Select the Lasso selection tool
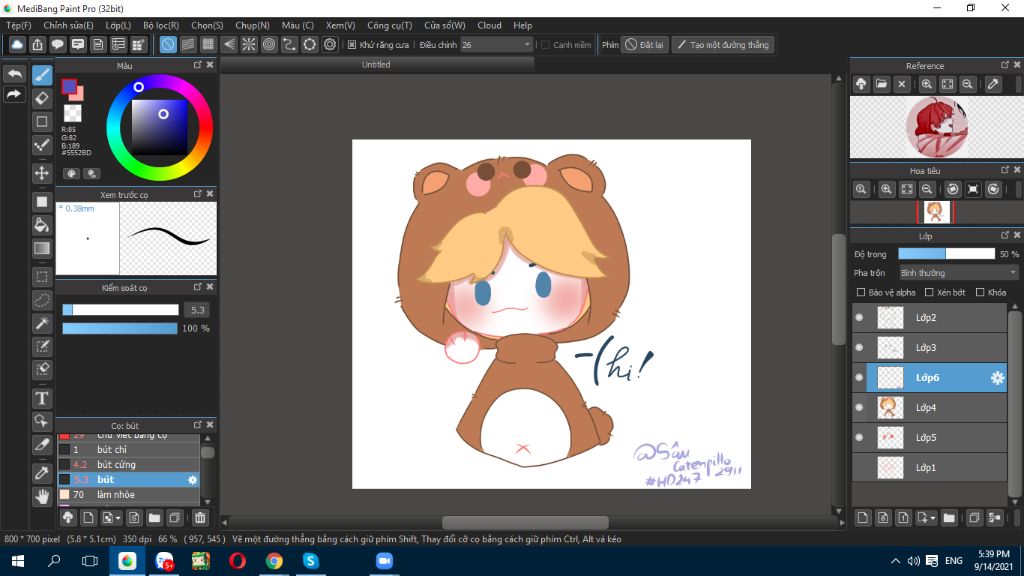The width and height of the screenshot is (1024, 576). click(x=42, y=300)
